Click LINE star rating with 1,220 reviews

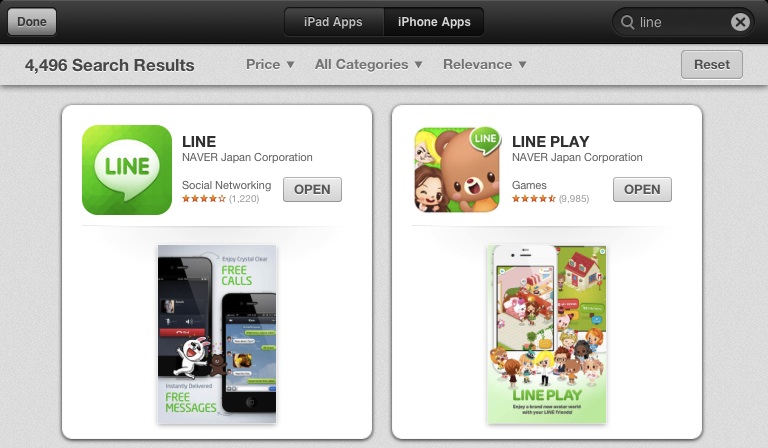pos(220,199)
